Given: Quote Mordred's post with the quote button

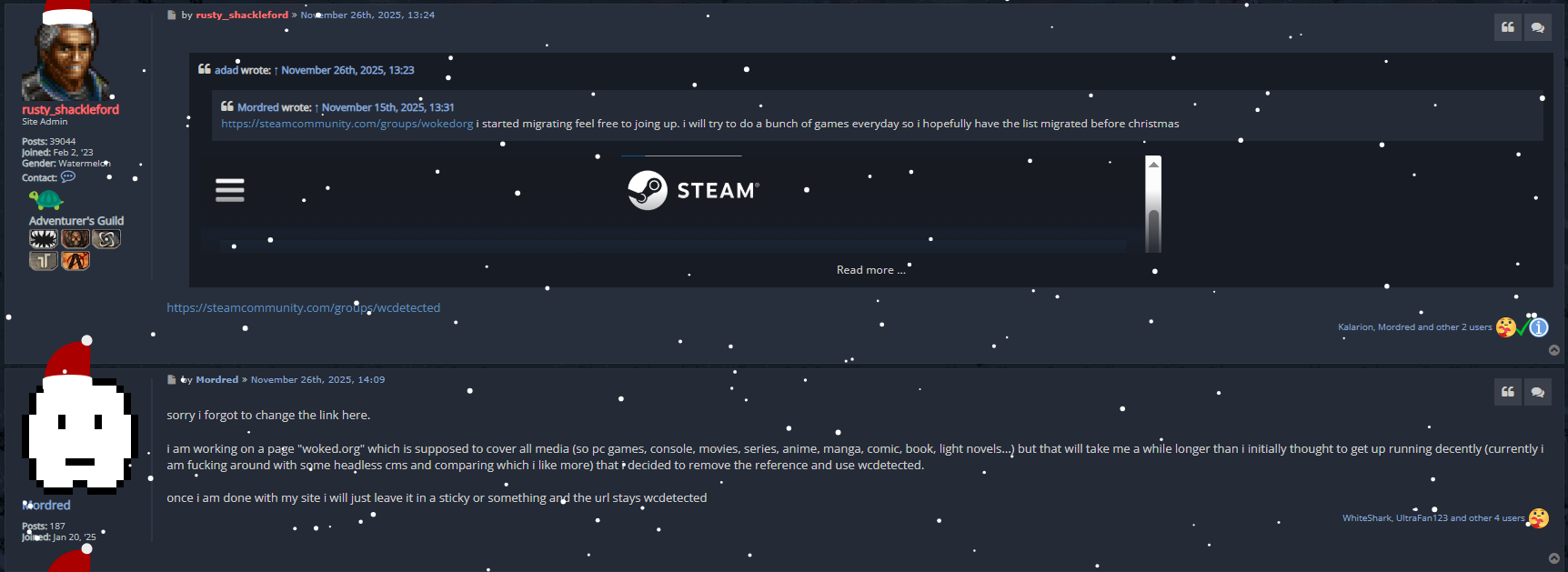Looking at the screenshot, I should (1508, 392).
